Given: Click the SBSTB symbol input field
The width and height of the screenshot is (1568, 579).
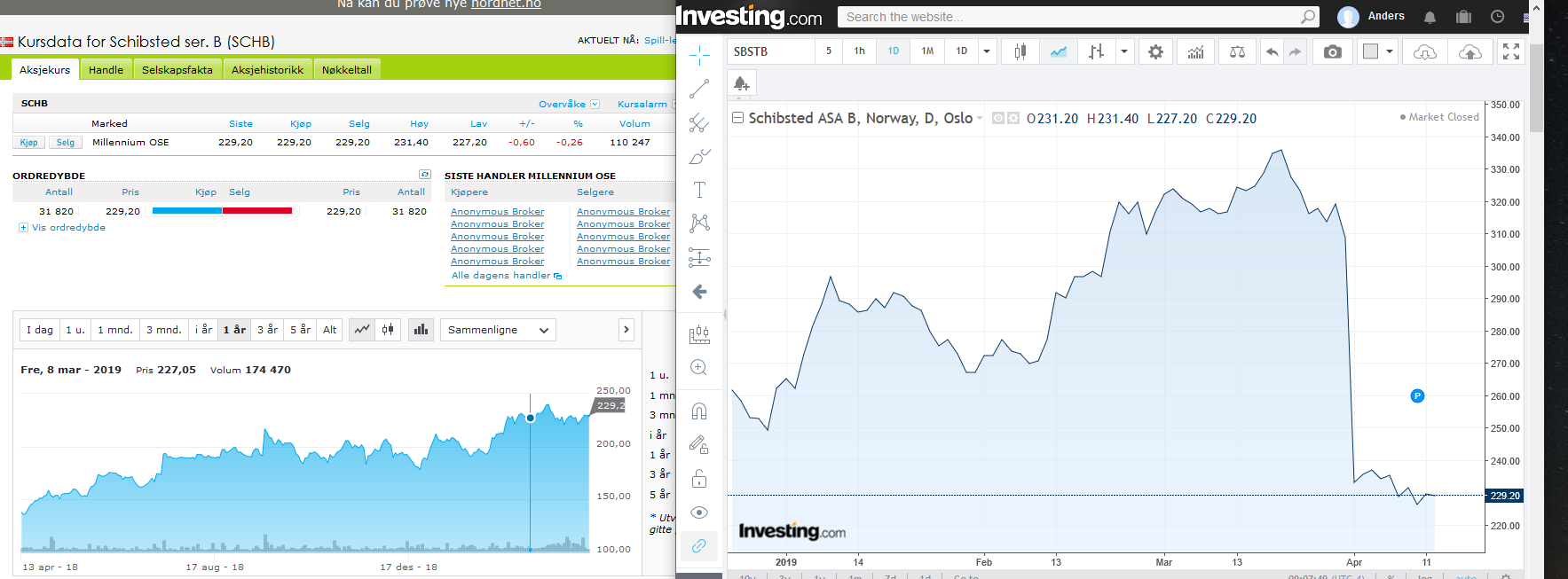Looking at the screenshot, I should [x=771, y=51].
